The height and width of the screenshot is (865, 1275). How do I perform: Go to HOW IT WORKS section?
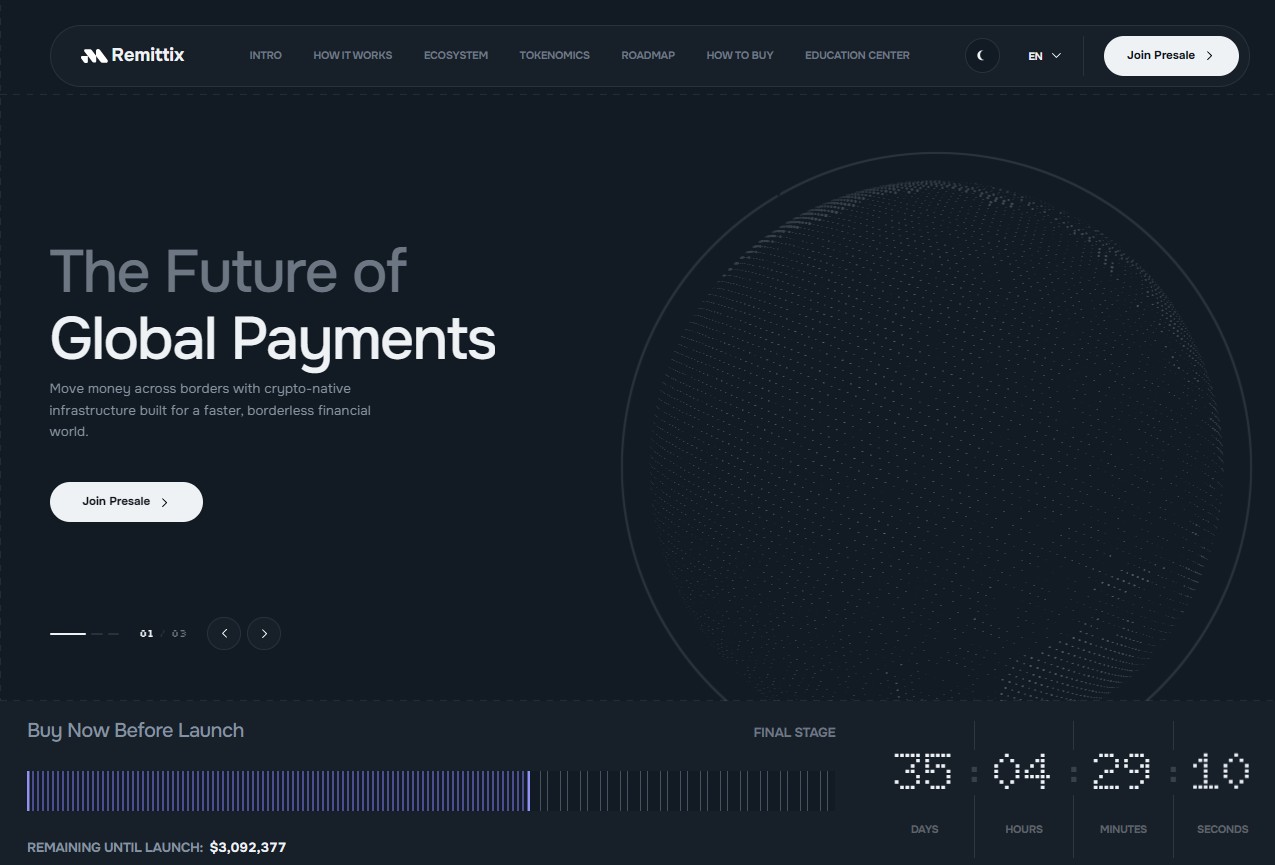352,55
